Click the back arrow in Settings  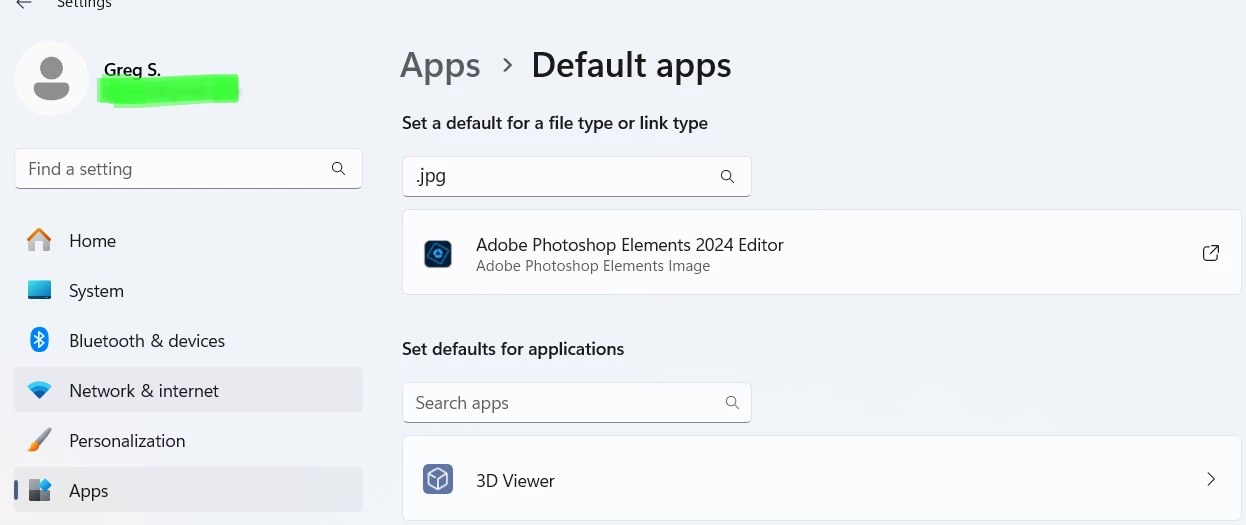(x=24, y=4)
